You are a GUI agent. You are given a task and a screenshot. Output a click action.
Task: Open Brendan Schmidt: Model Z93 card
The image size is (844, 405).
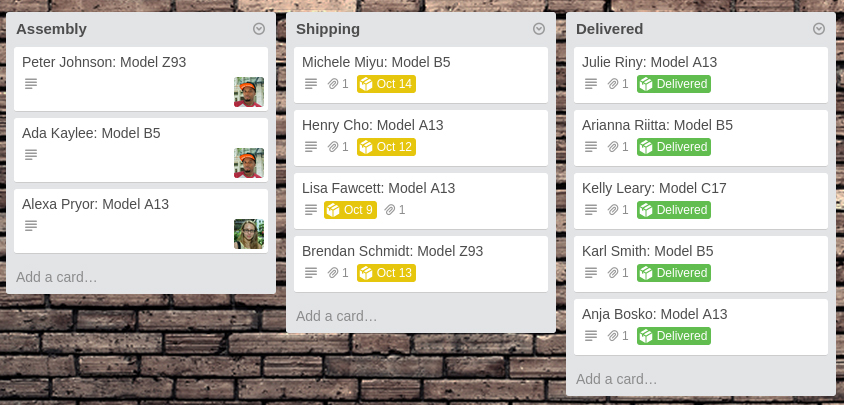pos(392,251)
